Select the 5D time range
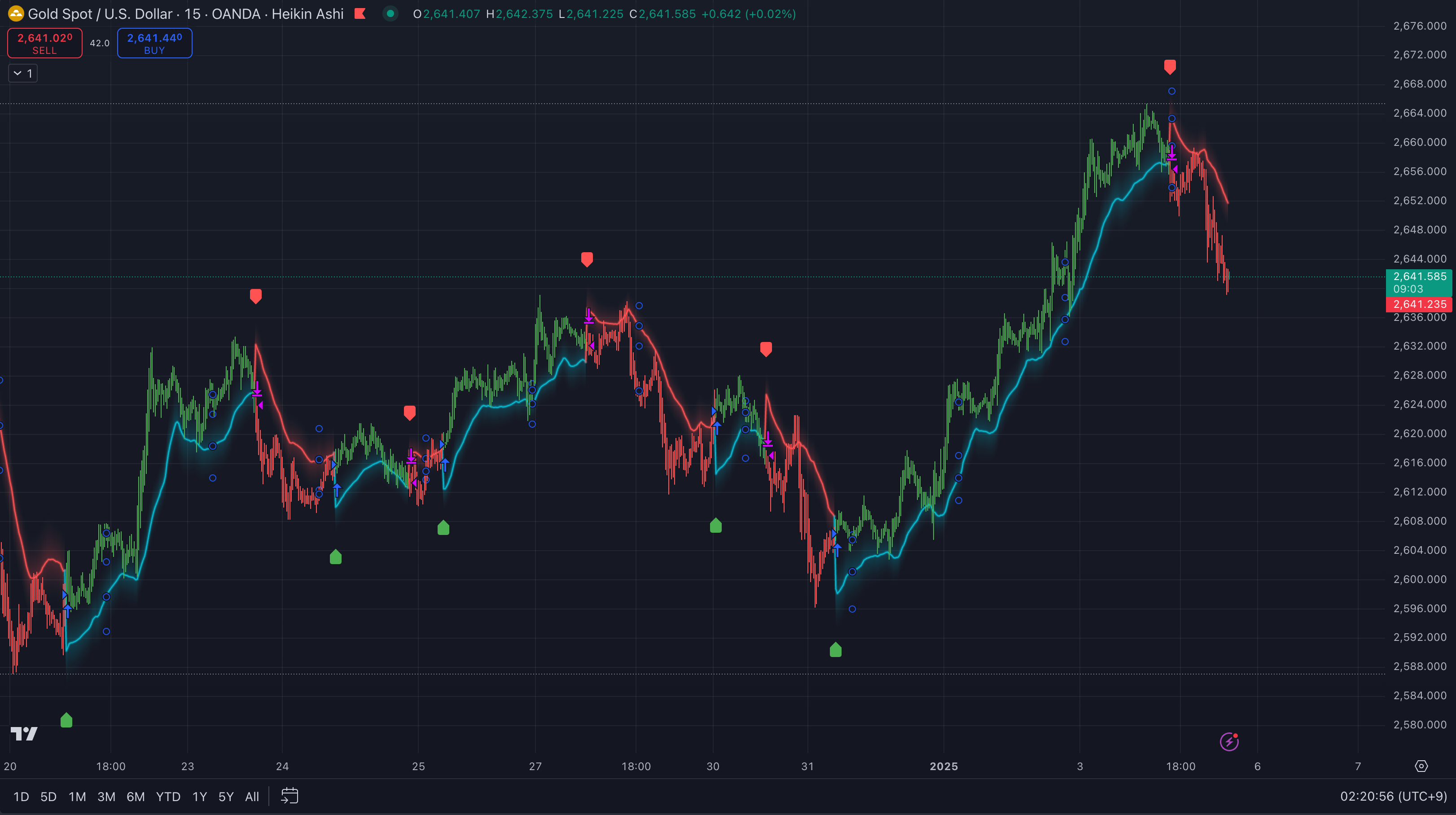 (48, 796)
